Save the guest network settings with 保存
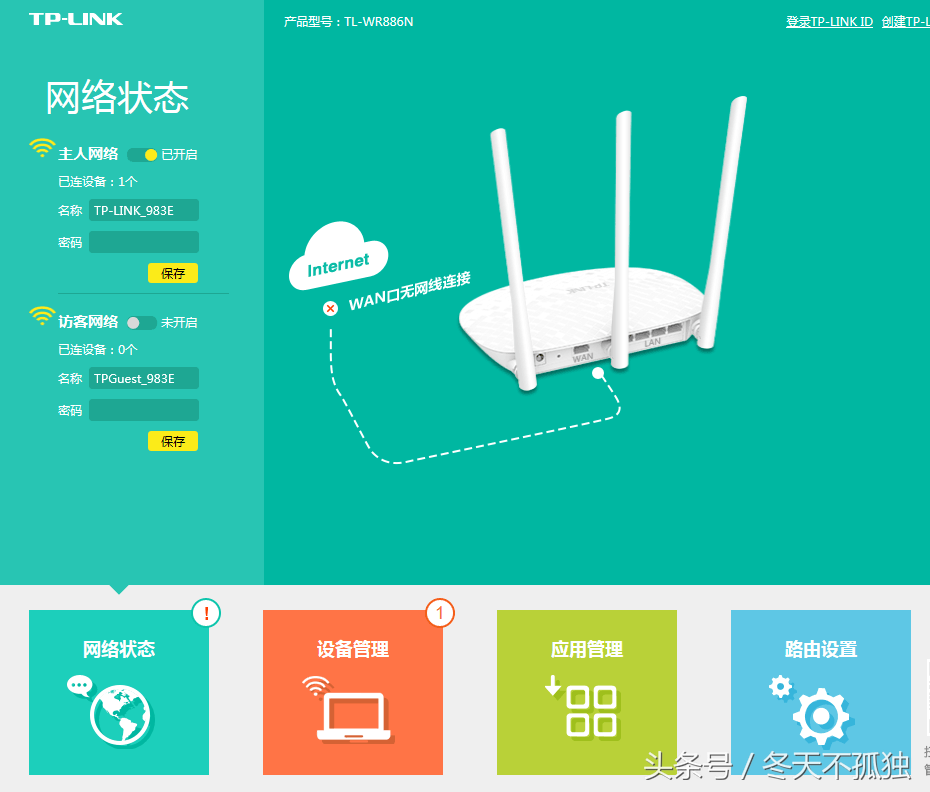This screenshot has height=792, width=930. click(173, 441)
